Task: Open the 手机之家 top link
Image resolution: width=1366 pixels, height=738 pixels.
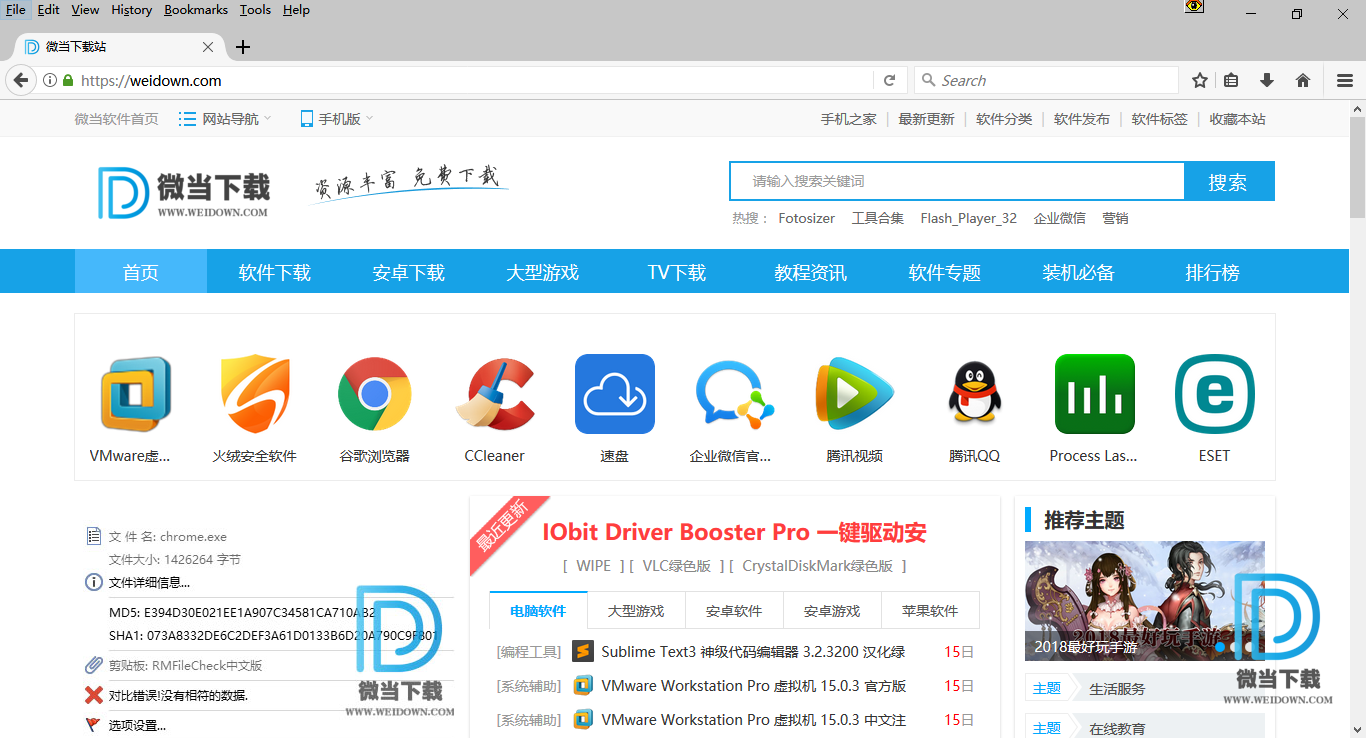Action: pyautogui.click(x=849, y=119)
